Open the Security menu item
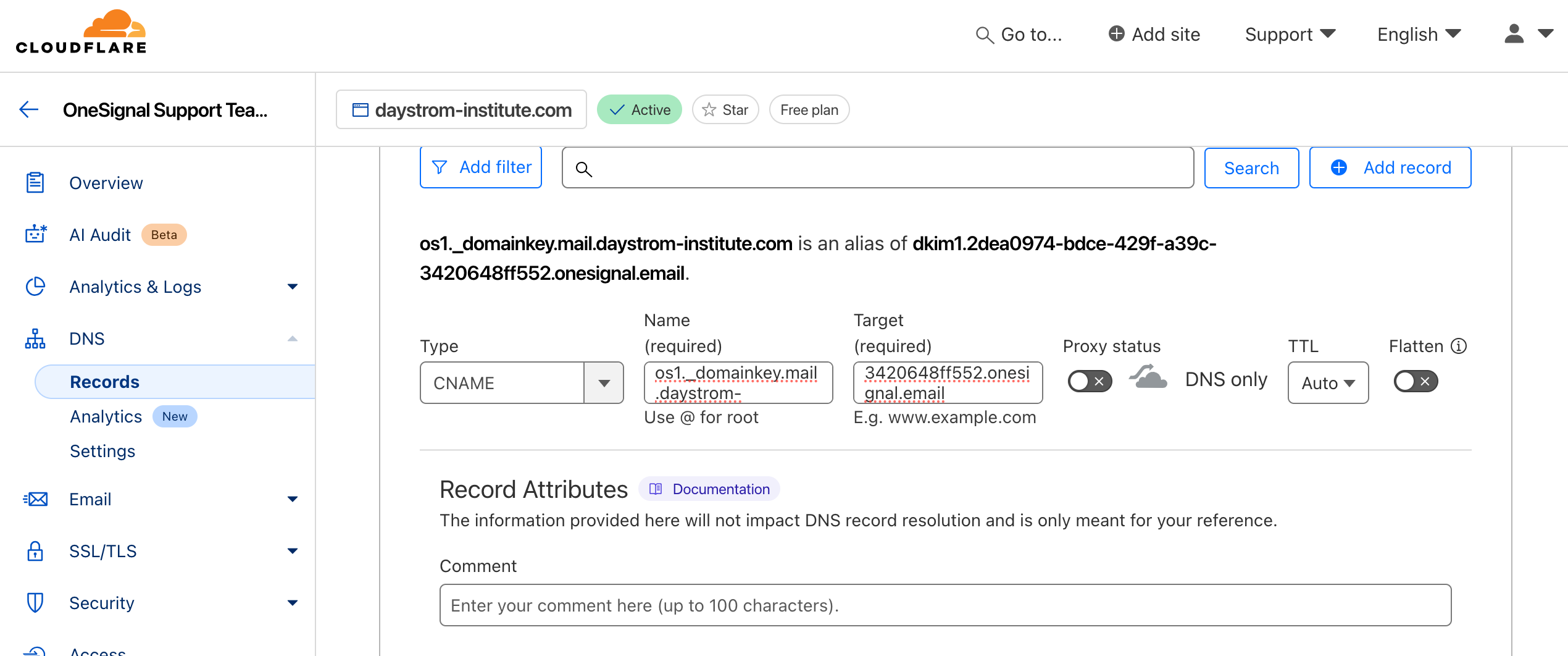This screenshot has height=656, width=1568. pos(102,603)
